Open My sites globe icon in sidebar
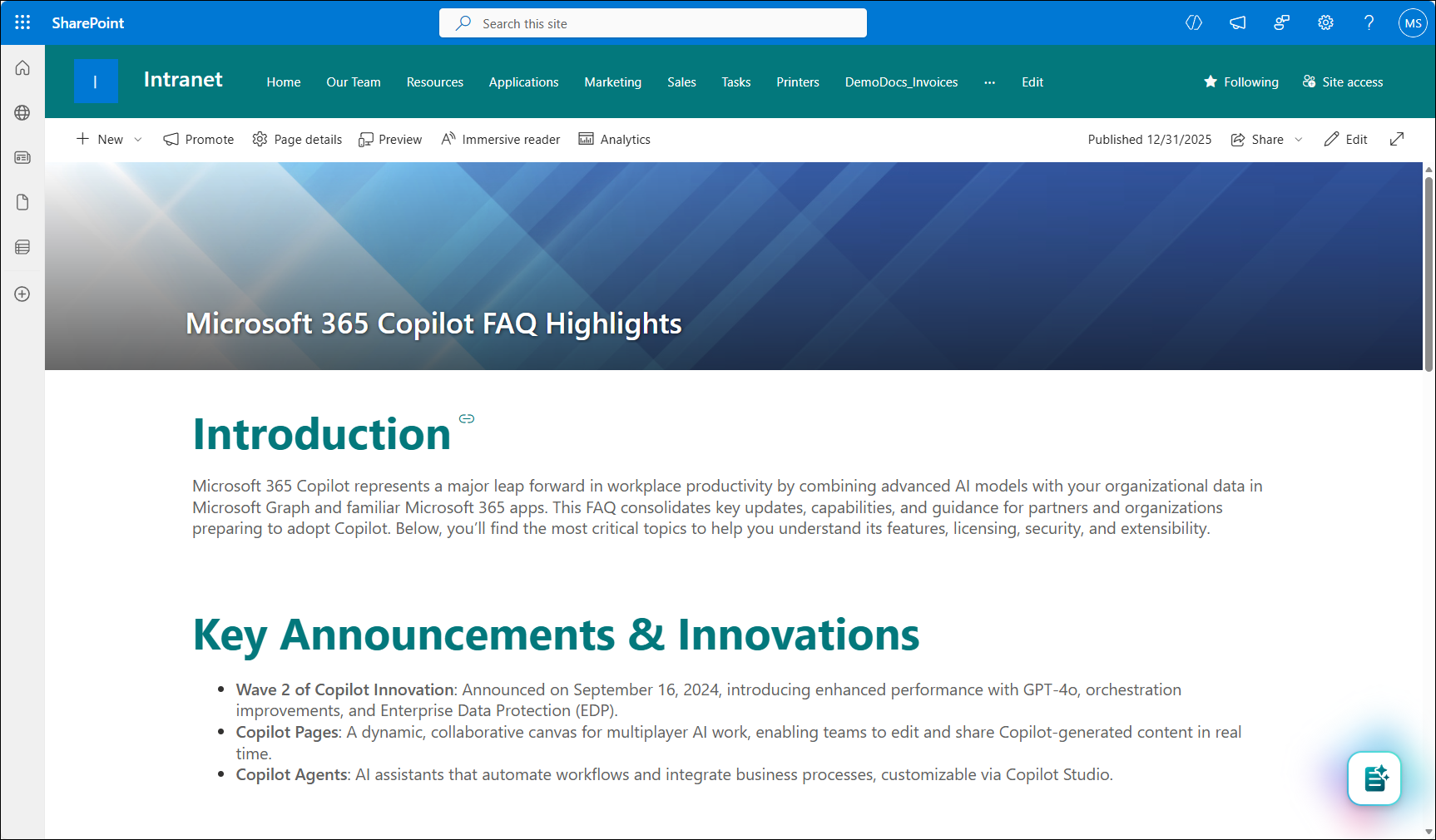 coord(22,112)
